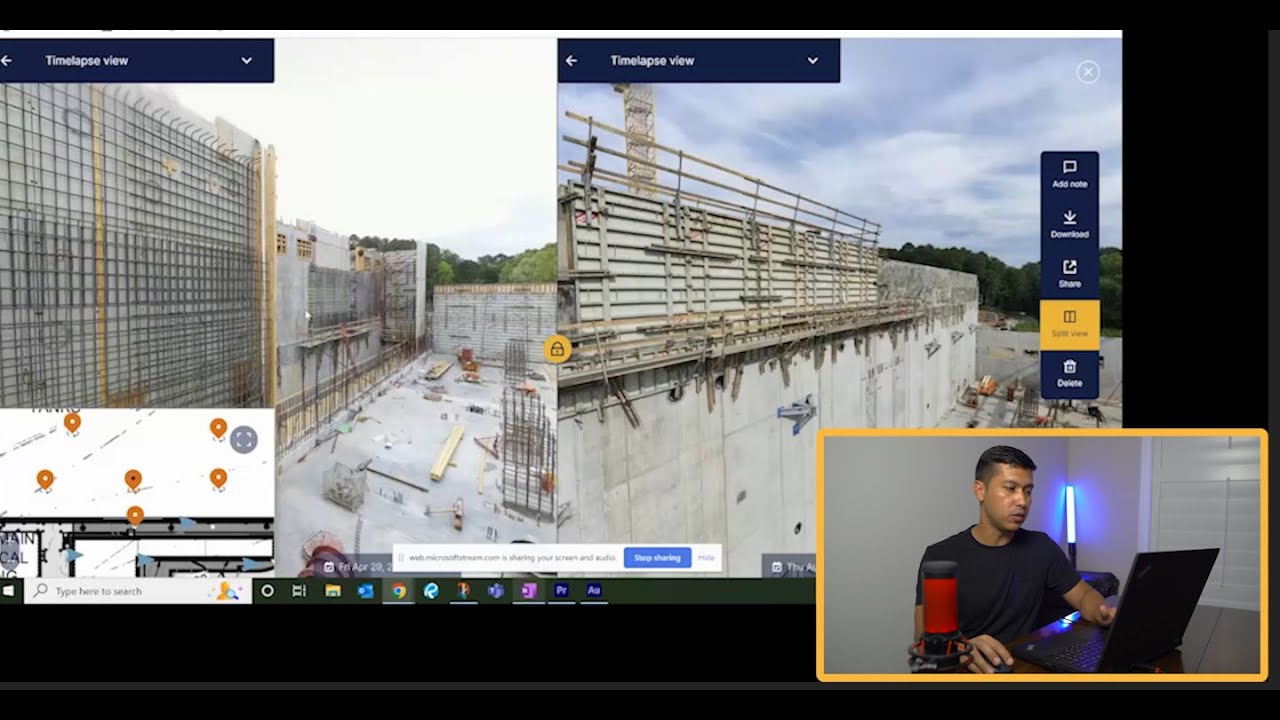Open the Windows Start menu
1280x720 pixels.
coord(8,591)
